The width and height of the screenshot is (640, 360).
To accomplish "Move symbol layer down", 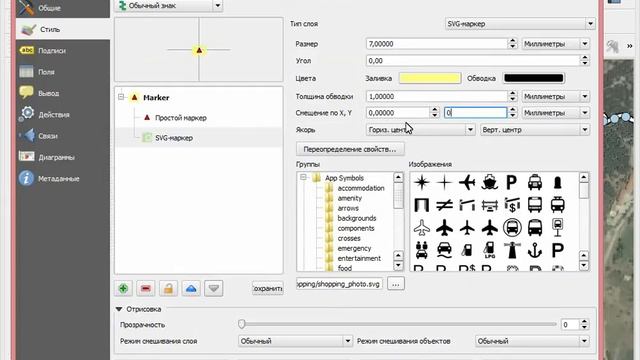I will (x=213, y=289).
